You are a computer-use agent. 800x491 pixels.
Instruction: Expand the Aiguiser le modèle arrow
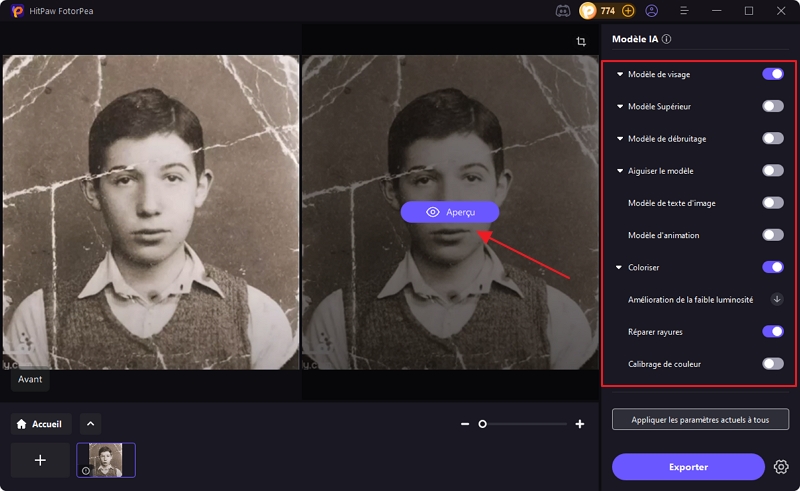click(619, 171)
